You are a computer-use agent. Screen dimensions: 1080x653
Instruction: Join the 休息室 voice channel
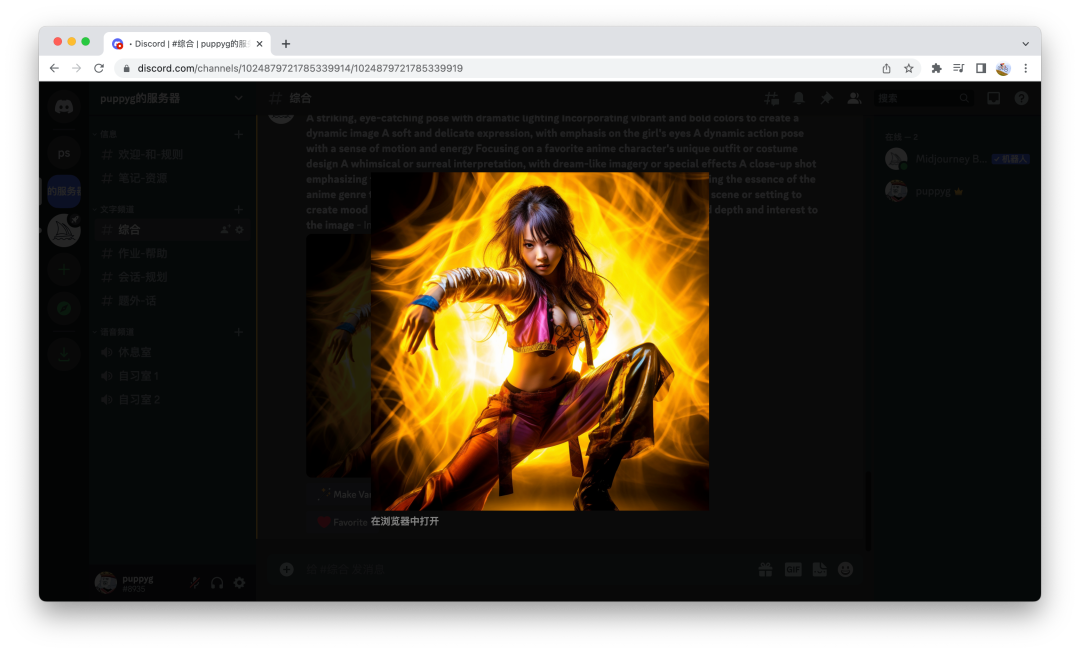tap(135, 352)
